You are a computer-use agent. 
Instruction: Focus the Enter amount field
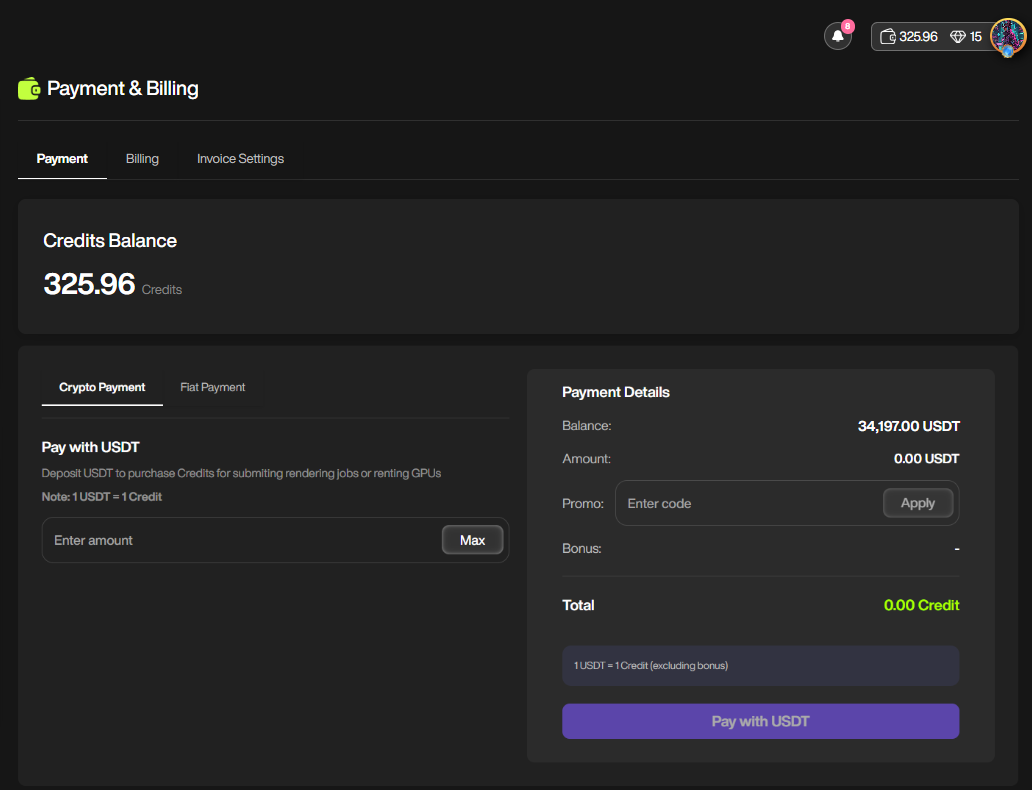pyautogui.click(x=240, y=540)
